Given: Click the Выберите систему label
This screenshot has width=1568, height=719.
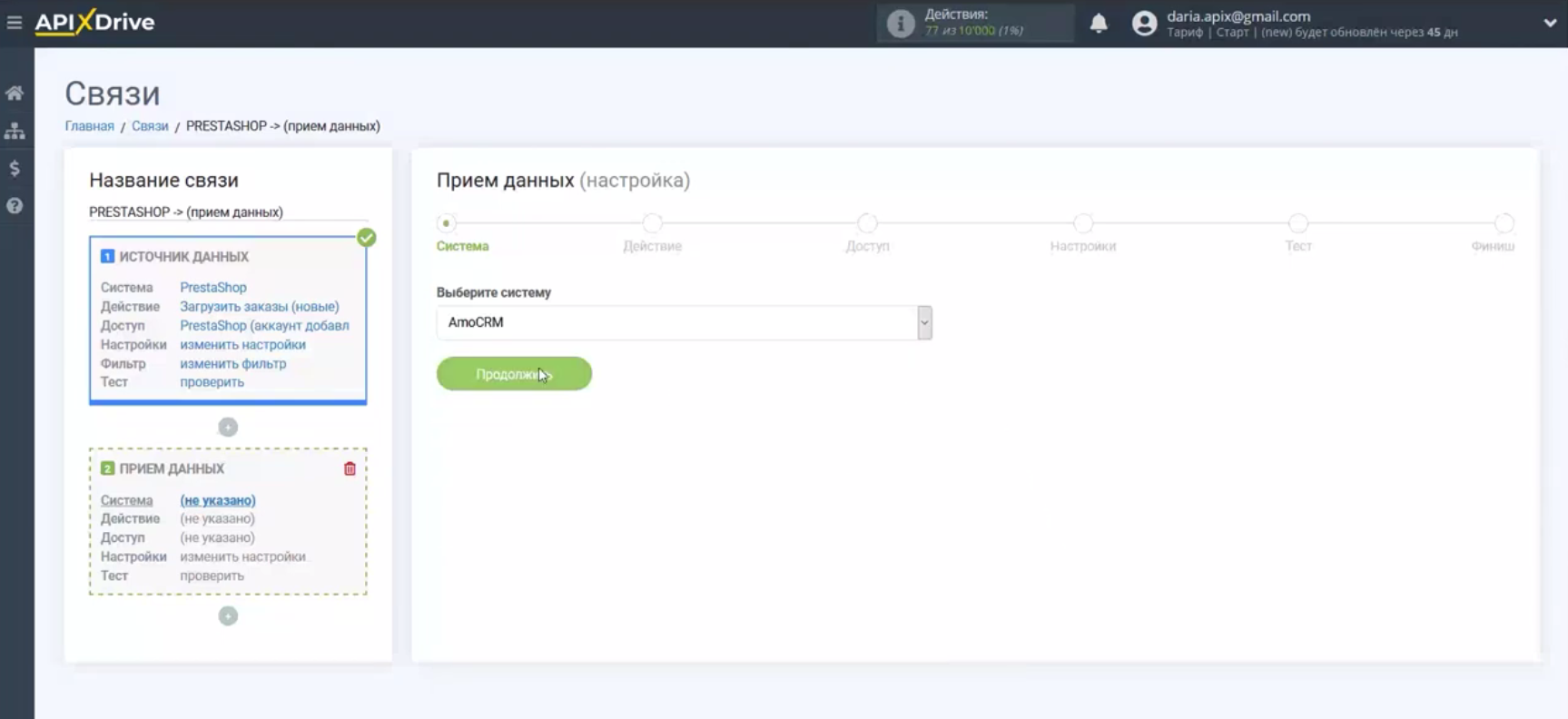Looking at the screenshot, I should click(x=494, y=292).
